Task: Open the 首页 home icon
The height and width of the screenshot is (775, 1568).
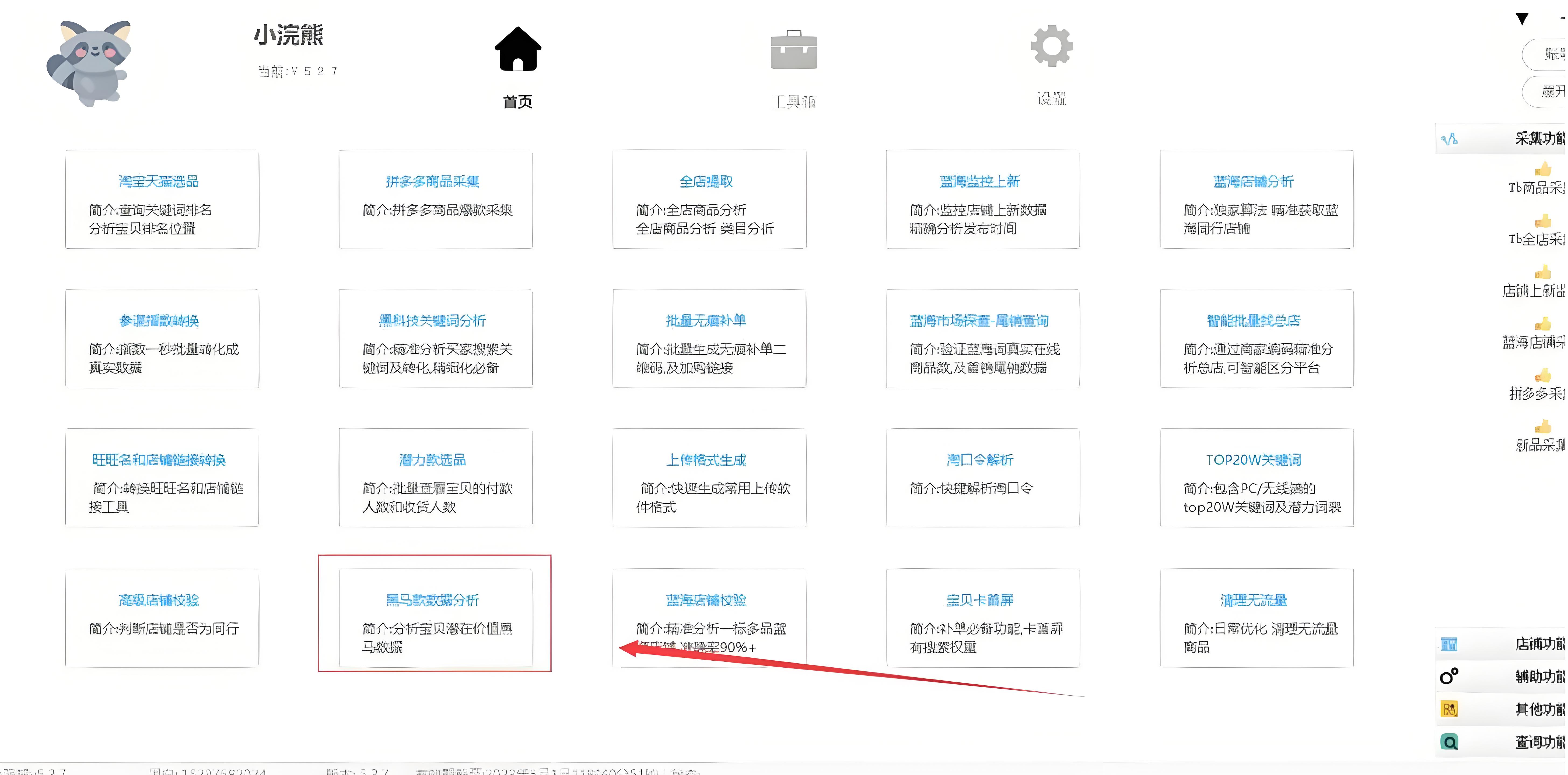Action: click(x=517, y=50)
